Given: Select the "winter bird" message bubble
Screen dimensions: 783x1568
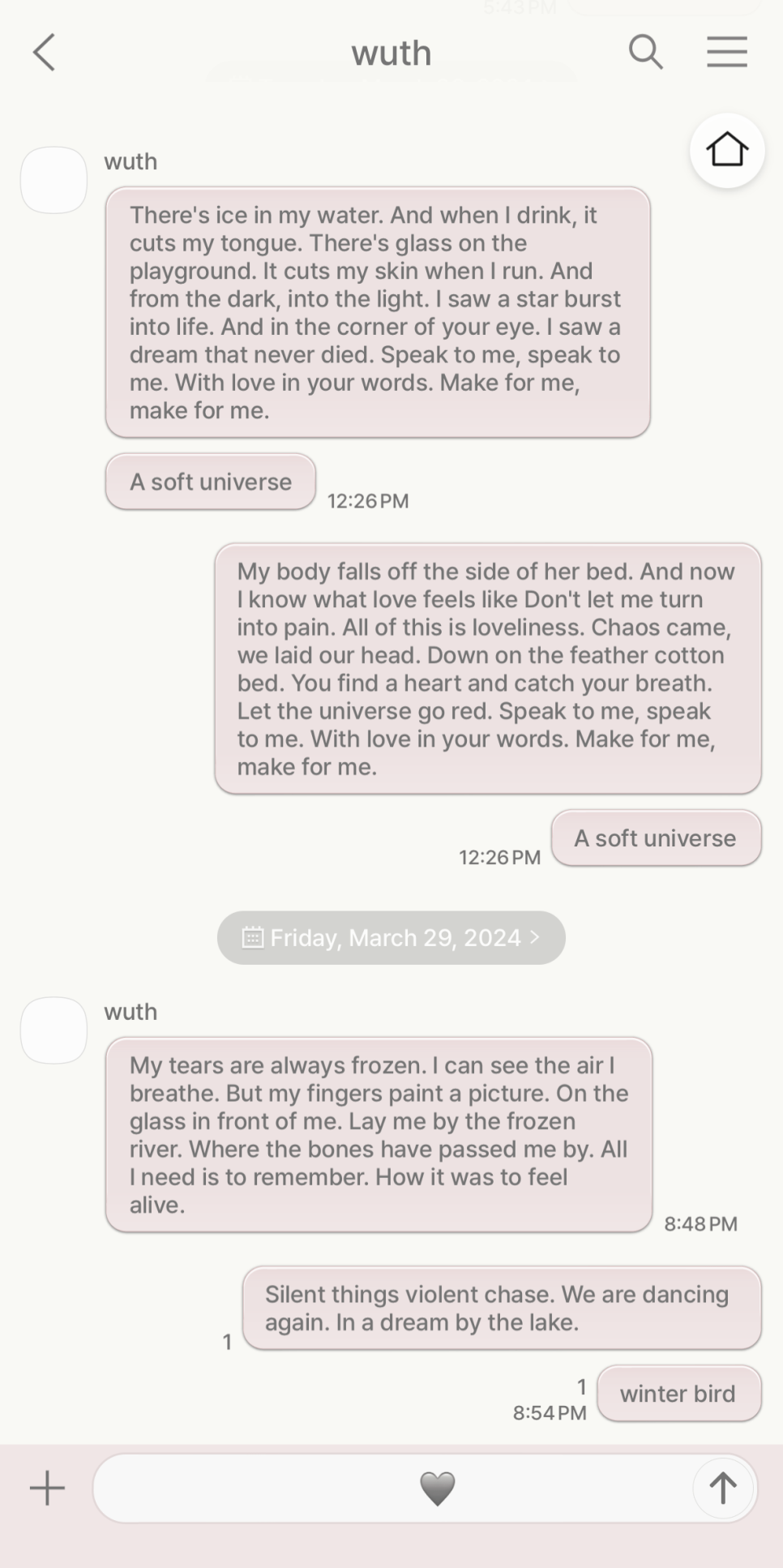Looking at the screenshot, I should point(678,1394).
